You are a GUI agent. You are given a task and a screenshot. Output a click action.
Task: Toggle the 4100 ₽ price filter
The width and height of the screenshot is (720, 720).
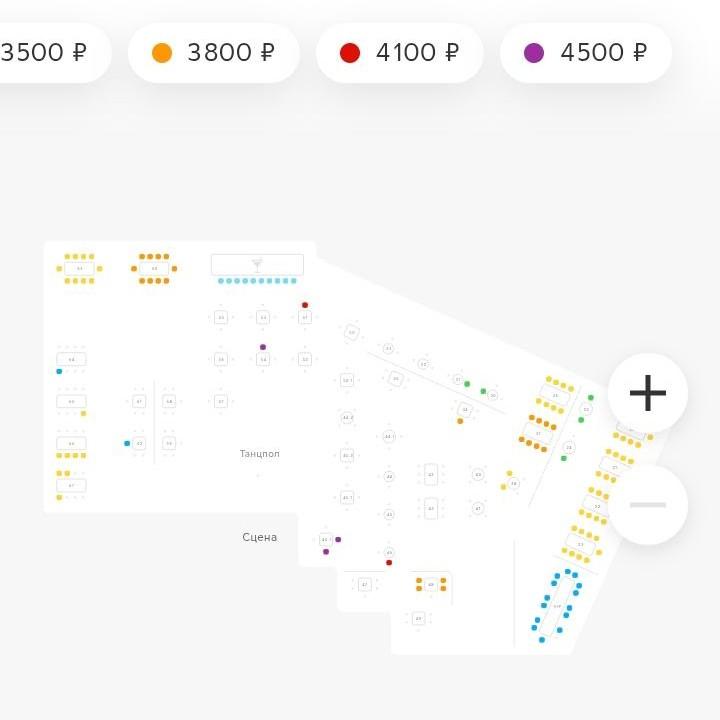400,53
